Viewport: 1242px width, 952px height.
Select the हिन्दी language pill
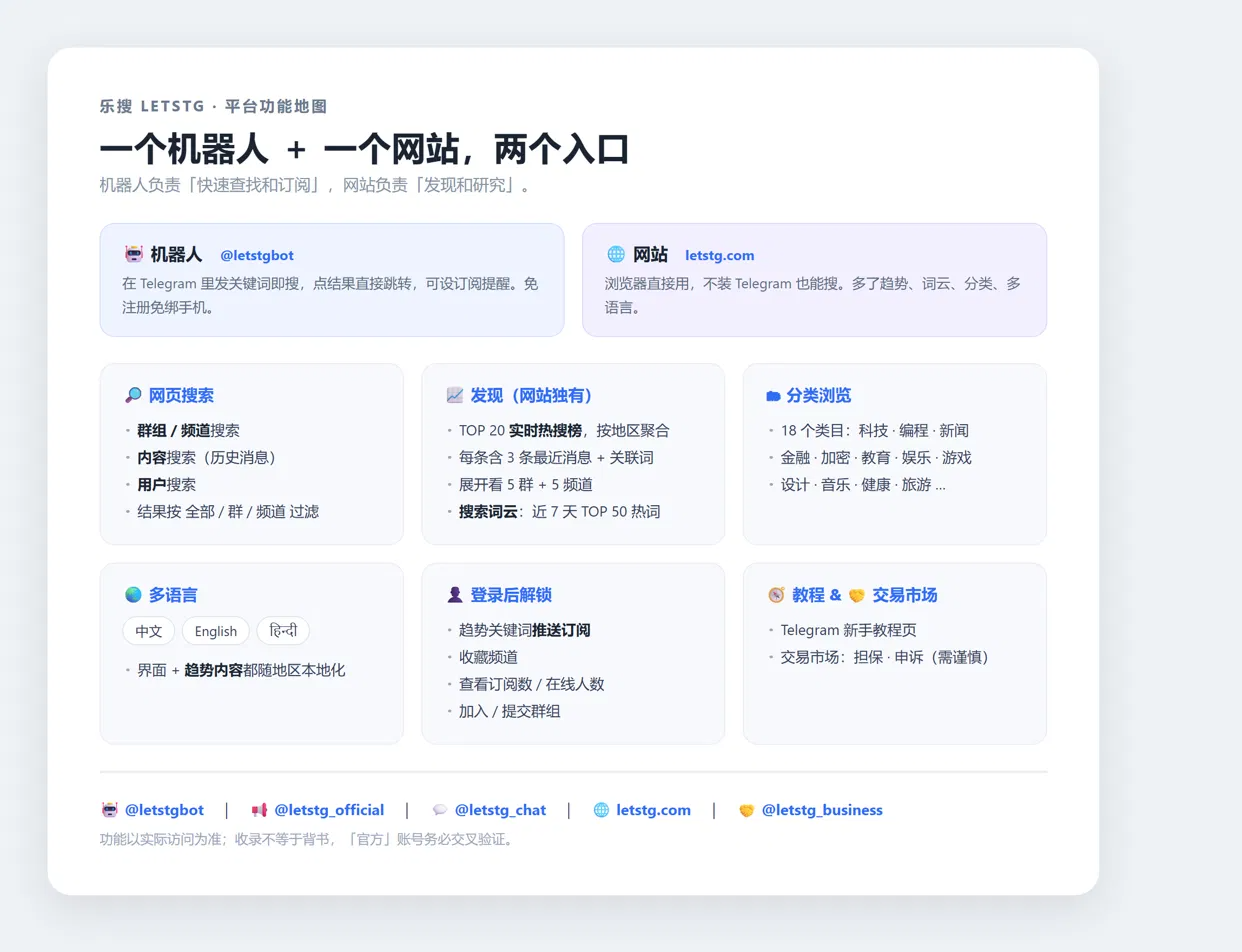(283, 631)
